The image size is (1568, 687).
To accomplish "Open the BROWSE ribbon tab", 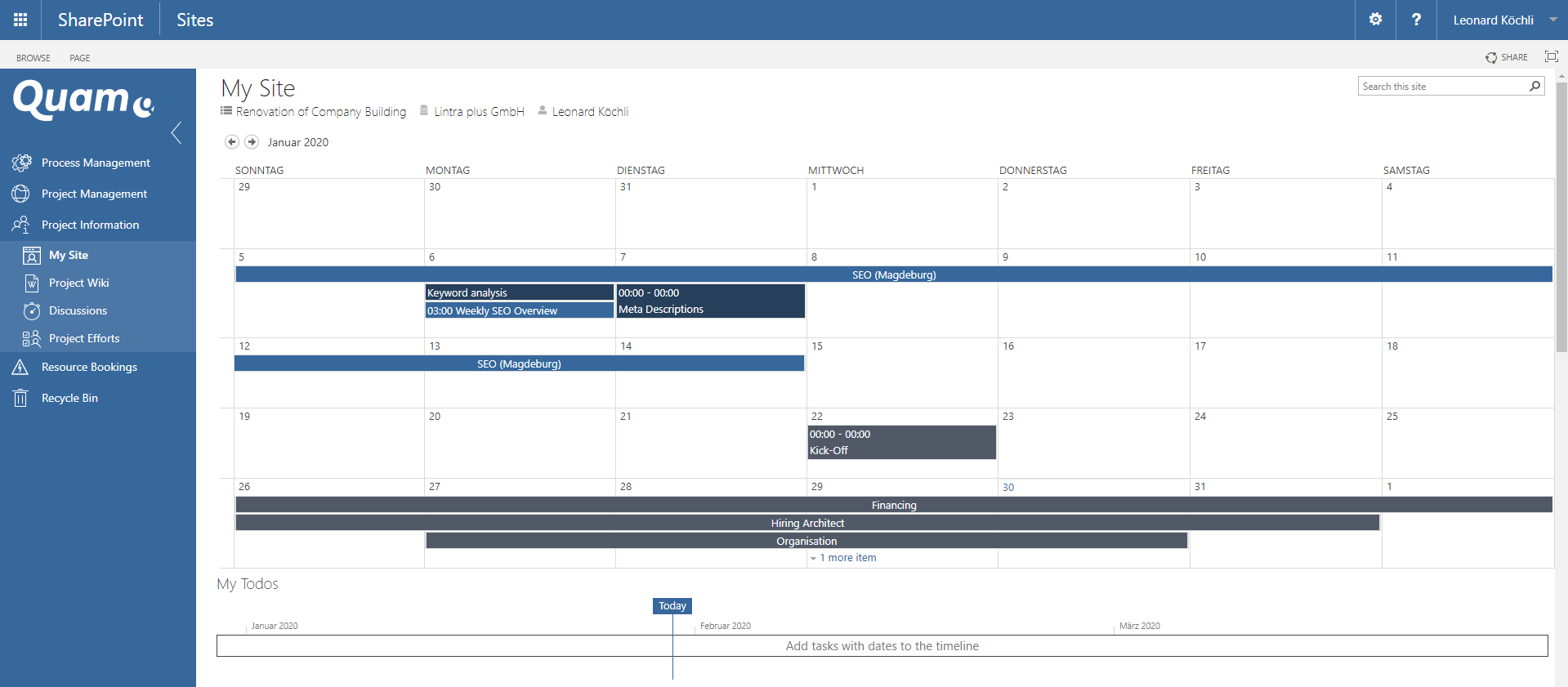I will (34, 58).
